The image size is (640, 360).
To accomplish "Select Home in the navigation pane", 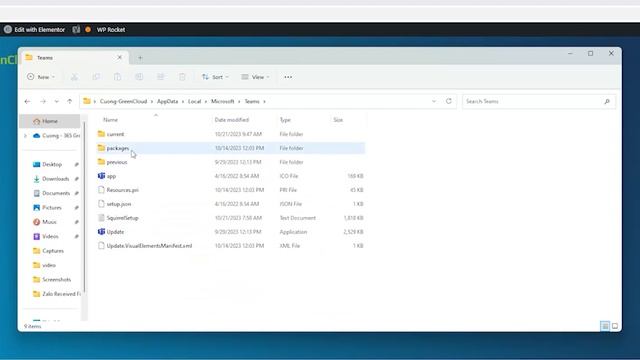I will pos(50,121).
